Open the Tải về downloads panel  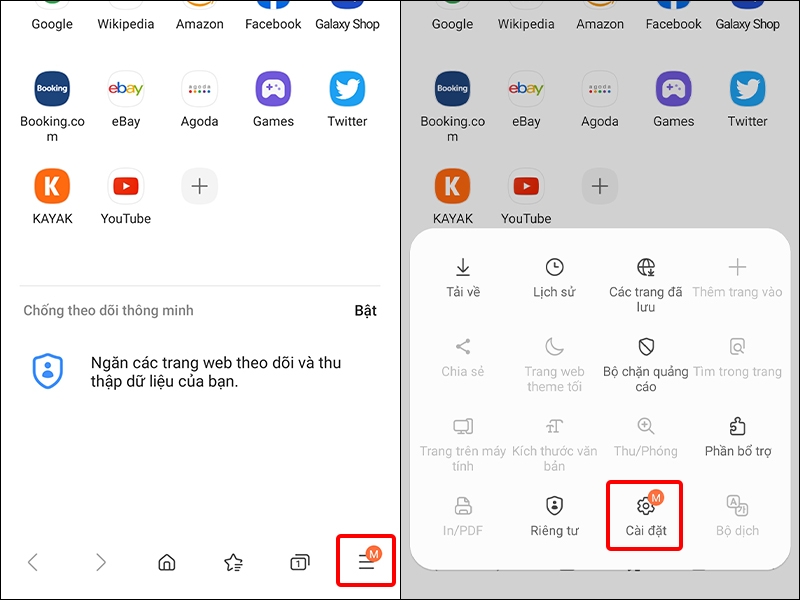[x=463, y=277]
